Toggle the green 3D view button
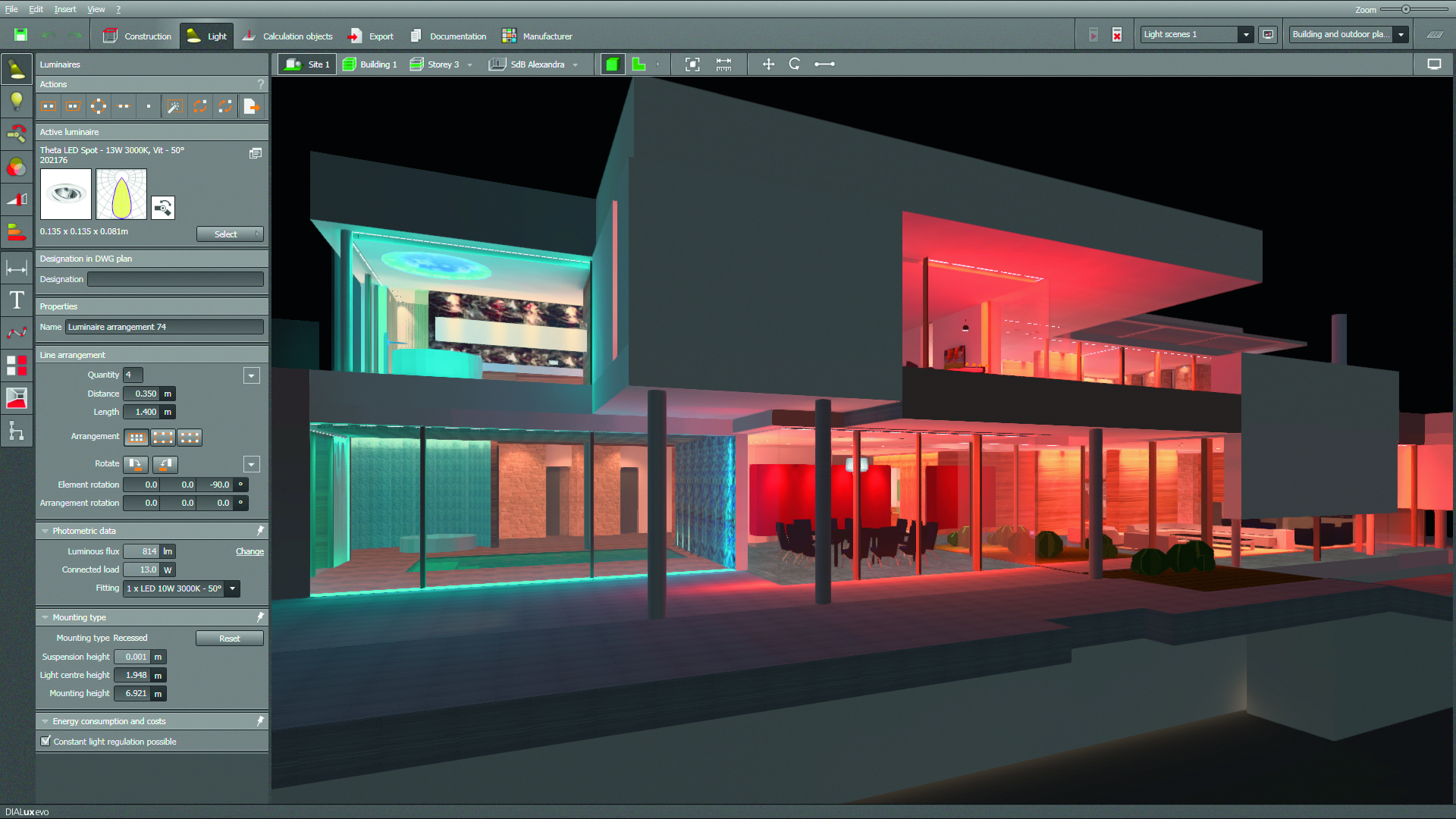Screen dimensions: 1456x819 [x=612, y=64]
